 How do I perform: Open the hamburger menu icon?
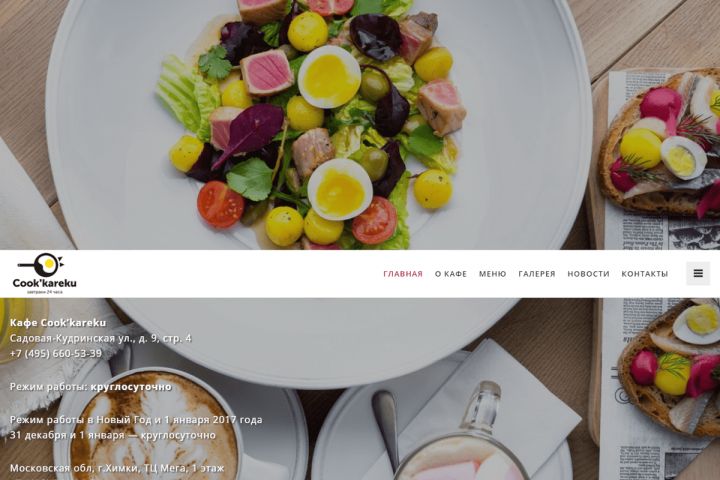(x=698, y=273)
